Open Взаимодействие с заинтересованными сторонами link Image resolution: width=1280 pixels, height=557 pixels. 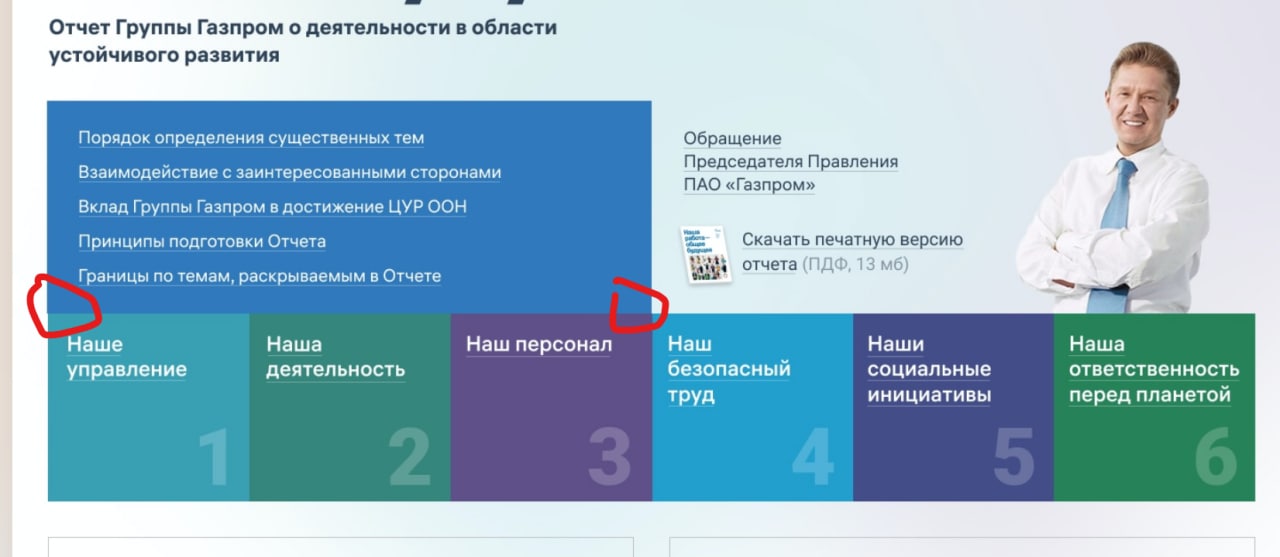290,172
